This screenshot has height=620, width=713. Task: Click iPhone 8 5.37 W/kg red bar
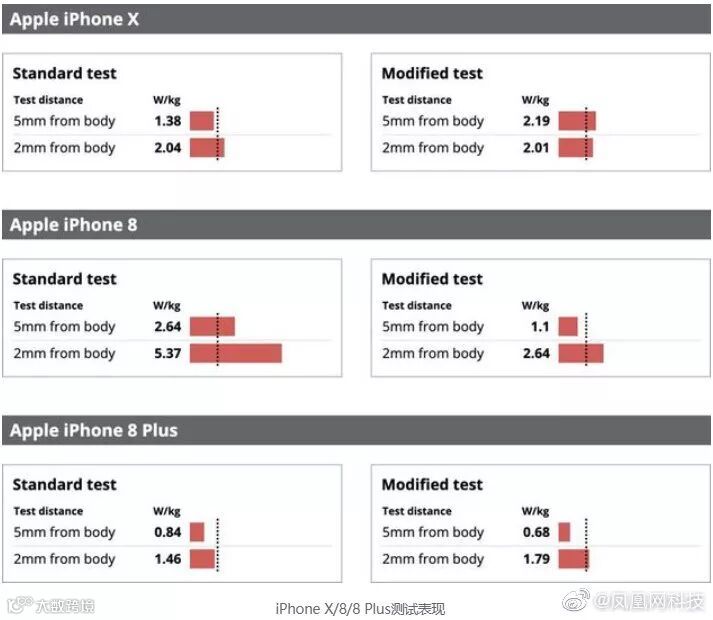236,353
